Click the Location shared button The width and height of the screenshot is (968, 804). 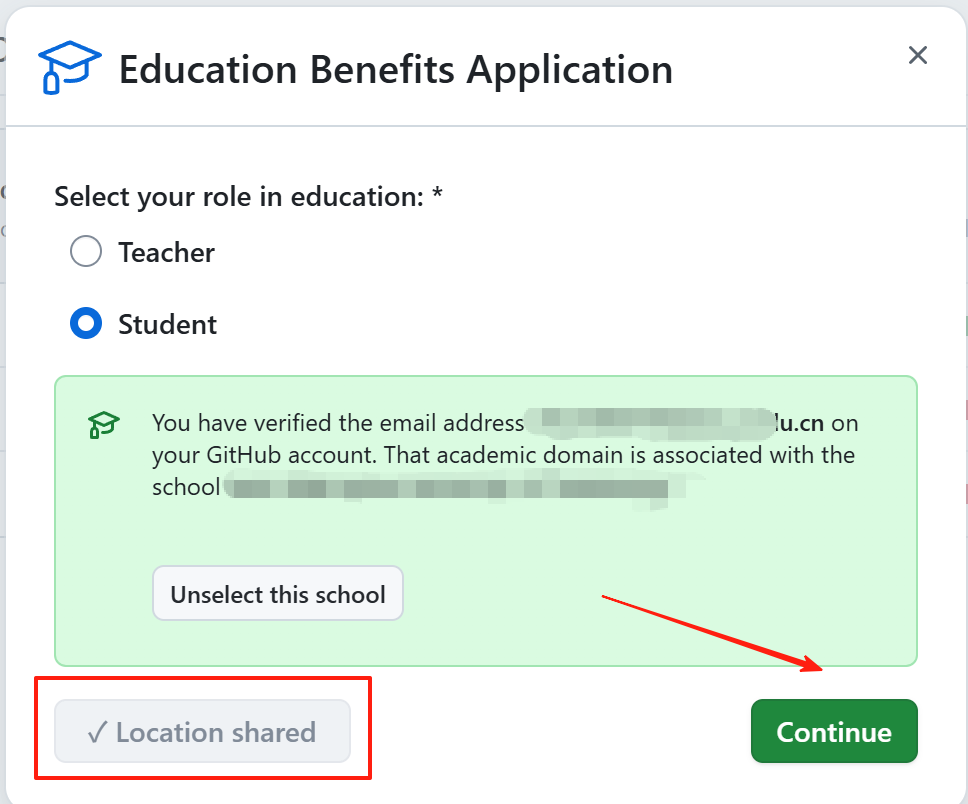(x=201, y=732)
